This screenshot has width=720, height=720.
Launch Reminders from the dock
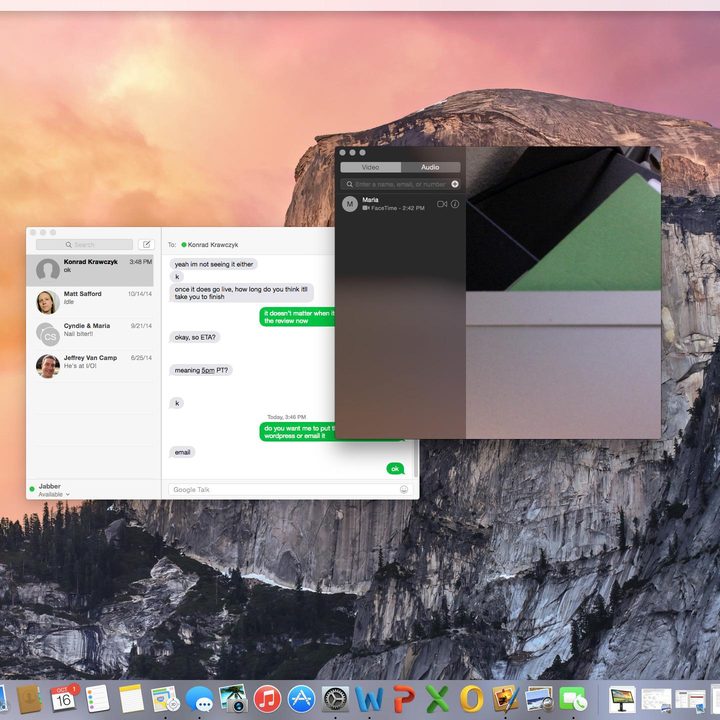(x=97, y=698)
